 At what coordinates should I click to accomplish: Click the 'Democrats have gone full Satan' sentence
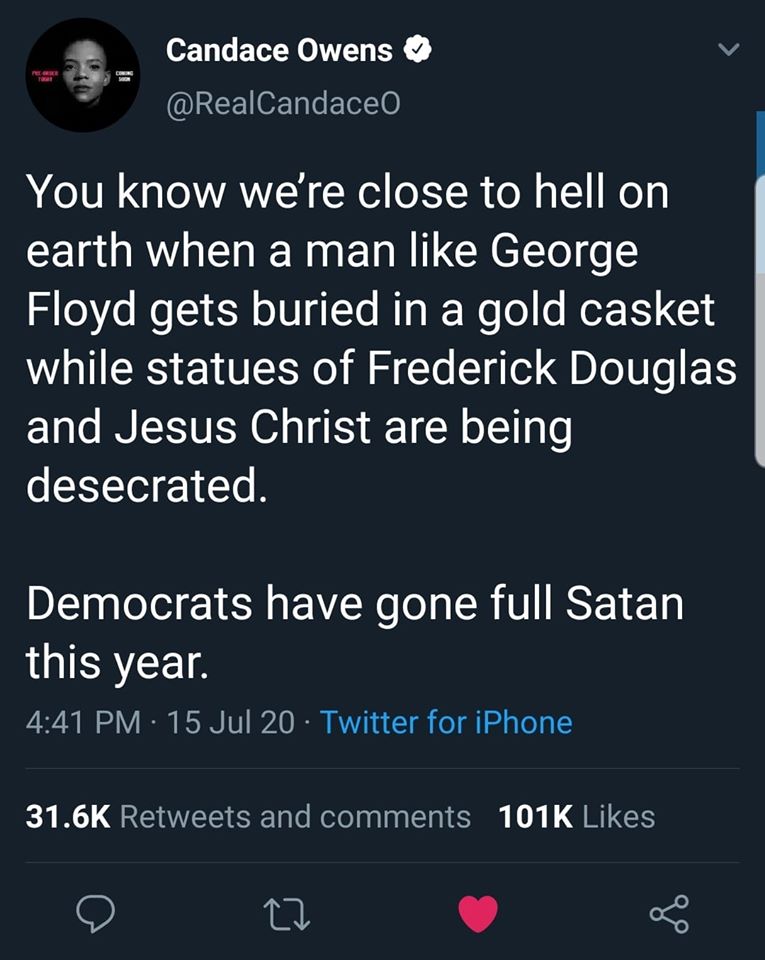[x=355, y=604]
